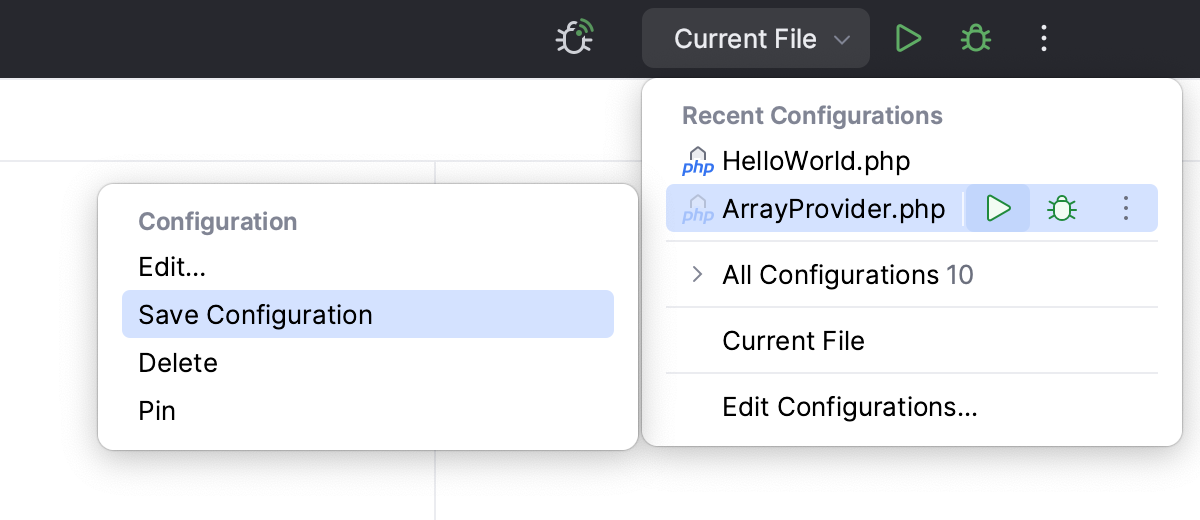The image size is (1200, 520).
Task: Choose Save Configuration in the submenu
Action: [x=368, y=314]
